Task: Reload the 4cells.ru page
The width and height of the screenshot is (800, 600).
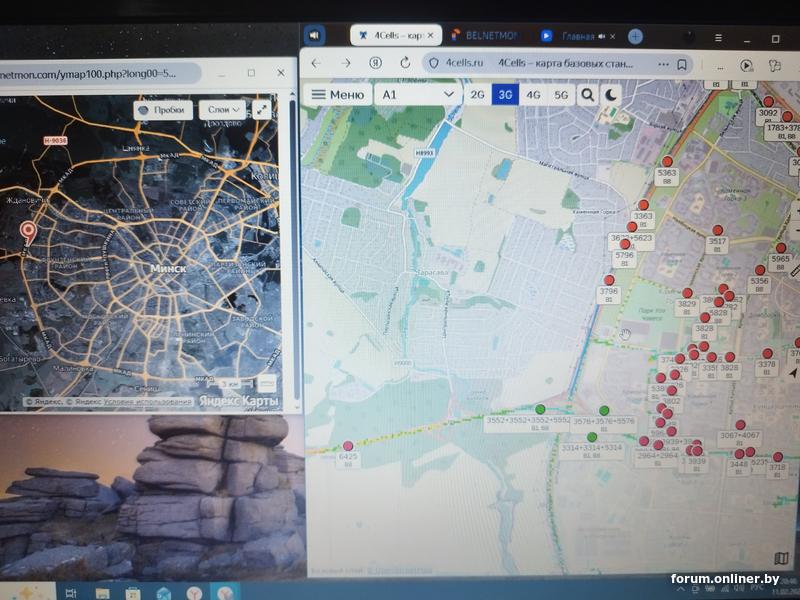Action: 405,63
